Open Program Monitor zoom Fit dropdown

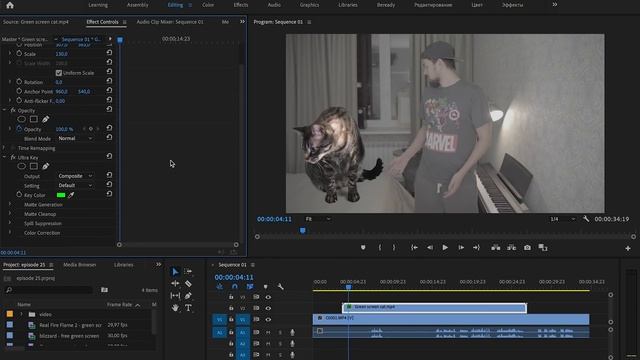click(x=318, y=219)
